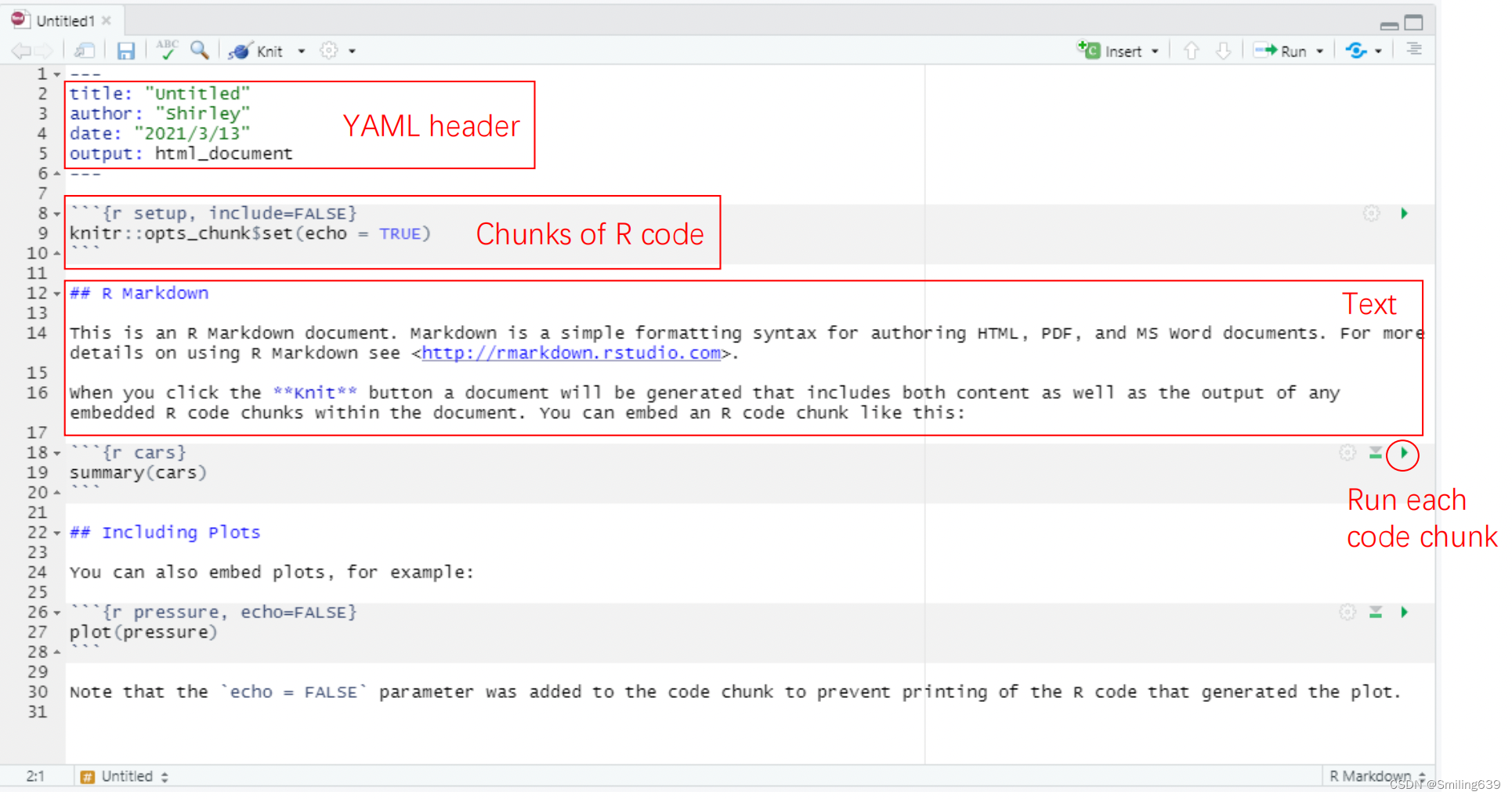Open Insert chunk language dropdown

(1156, 52)
